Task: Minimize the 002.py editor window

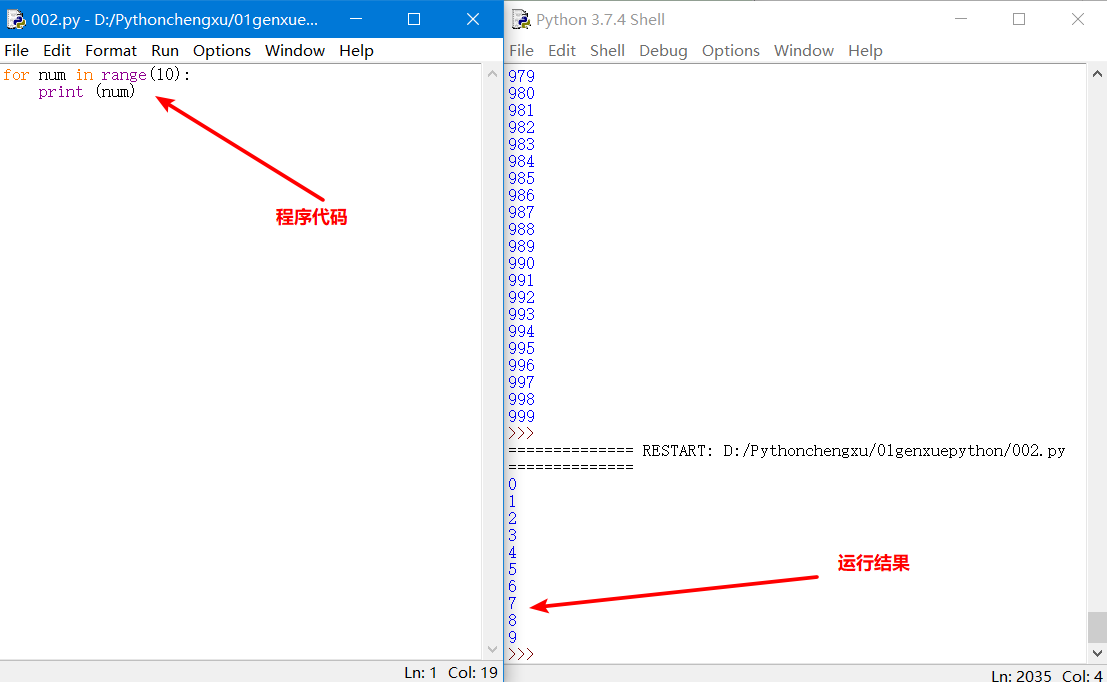Action: (356, 19)
